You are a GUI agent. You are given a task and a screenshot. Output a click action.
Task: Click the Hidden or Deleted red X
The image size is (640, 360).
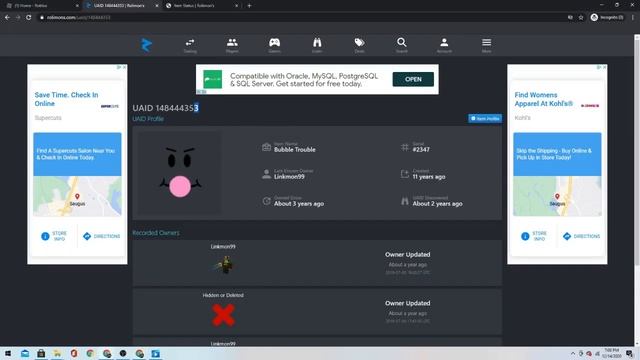(223, 315)
